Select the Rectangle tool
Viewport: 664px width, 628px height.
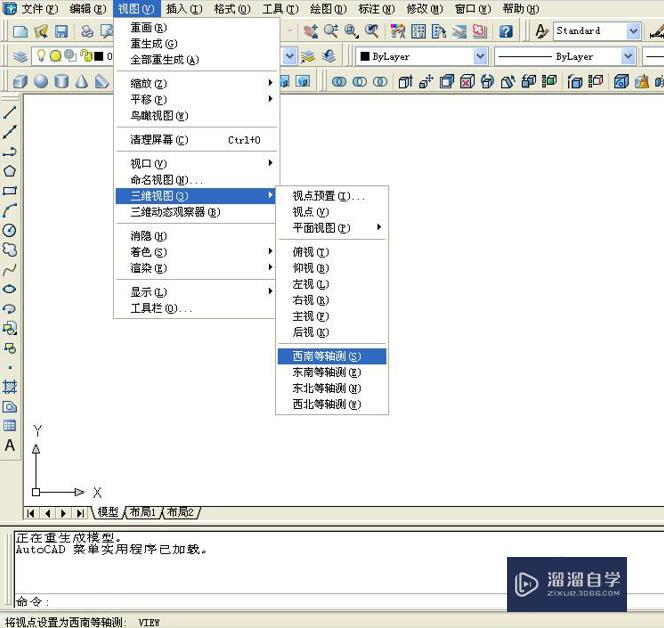(x=9, y=191)
